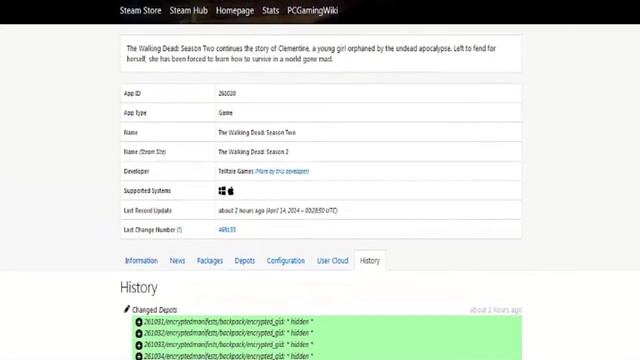Switch to the Configuration tab
Image resolution: width=640 pixels, height=360 pixels.
click(286, 261)
